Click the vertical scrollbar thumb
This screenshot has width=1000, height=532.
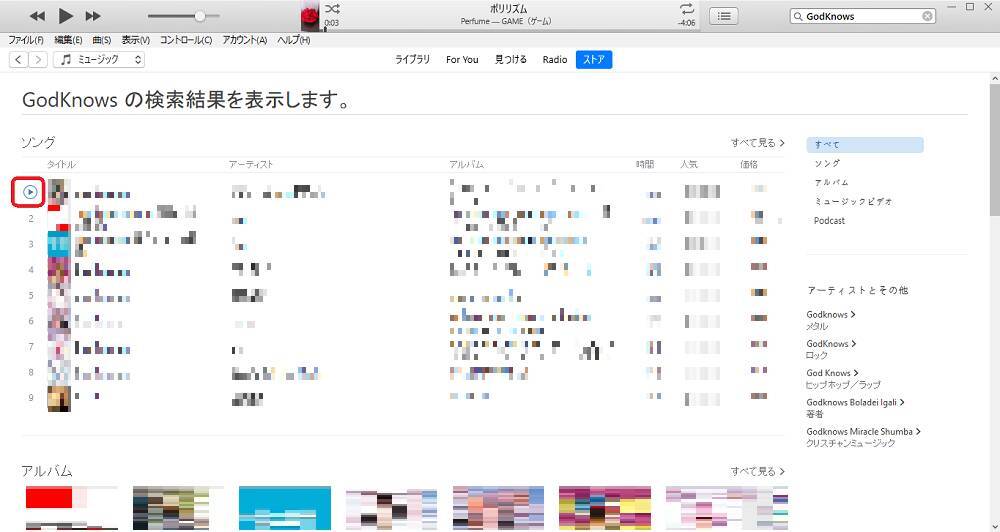[x=994, y=150]
